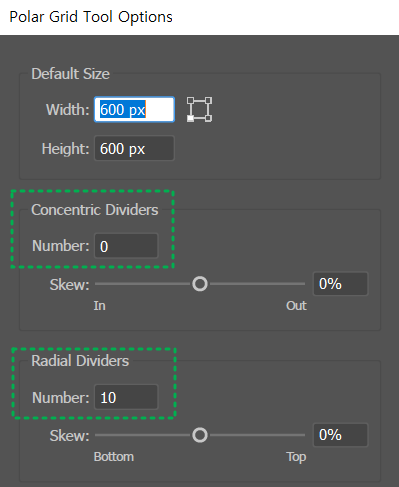Click the 'Out' skew label
The image size is (399, 487).
point(296,305)
